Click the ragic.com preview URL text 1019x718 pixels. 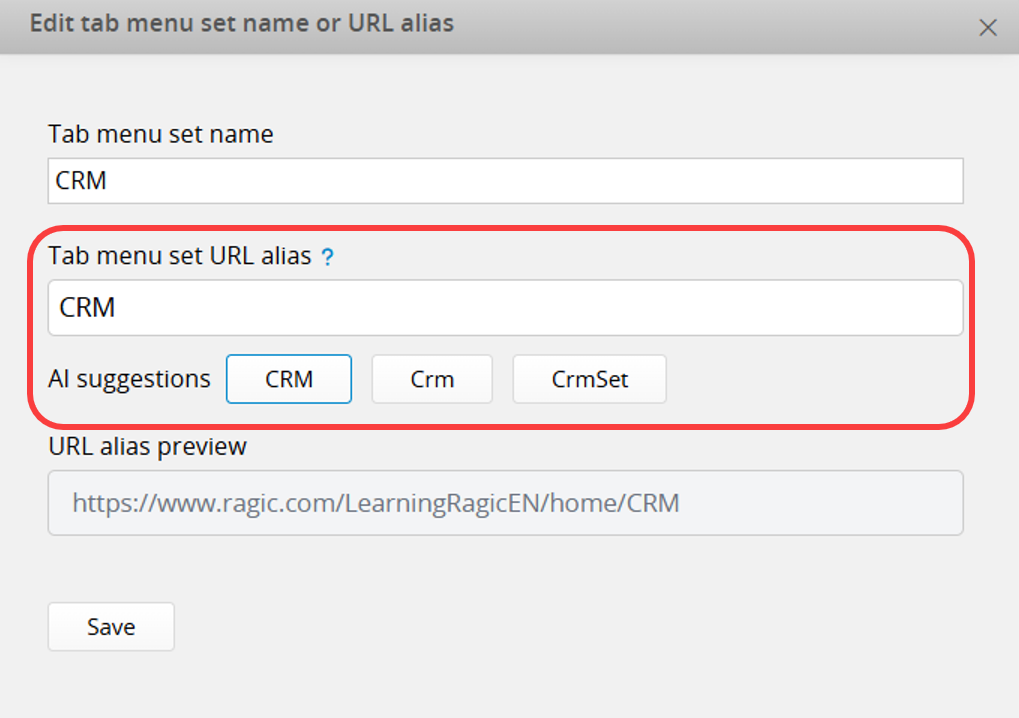[x=376, y=503]
